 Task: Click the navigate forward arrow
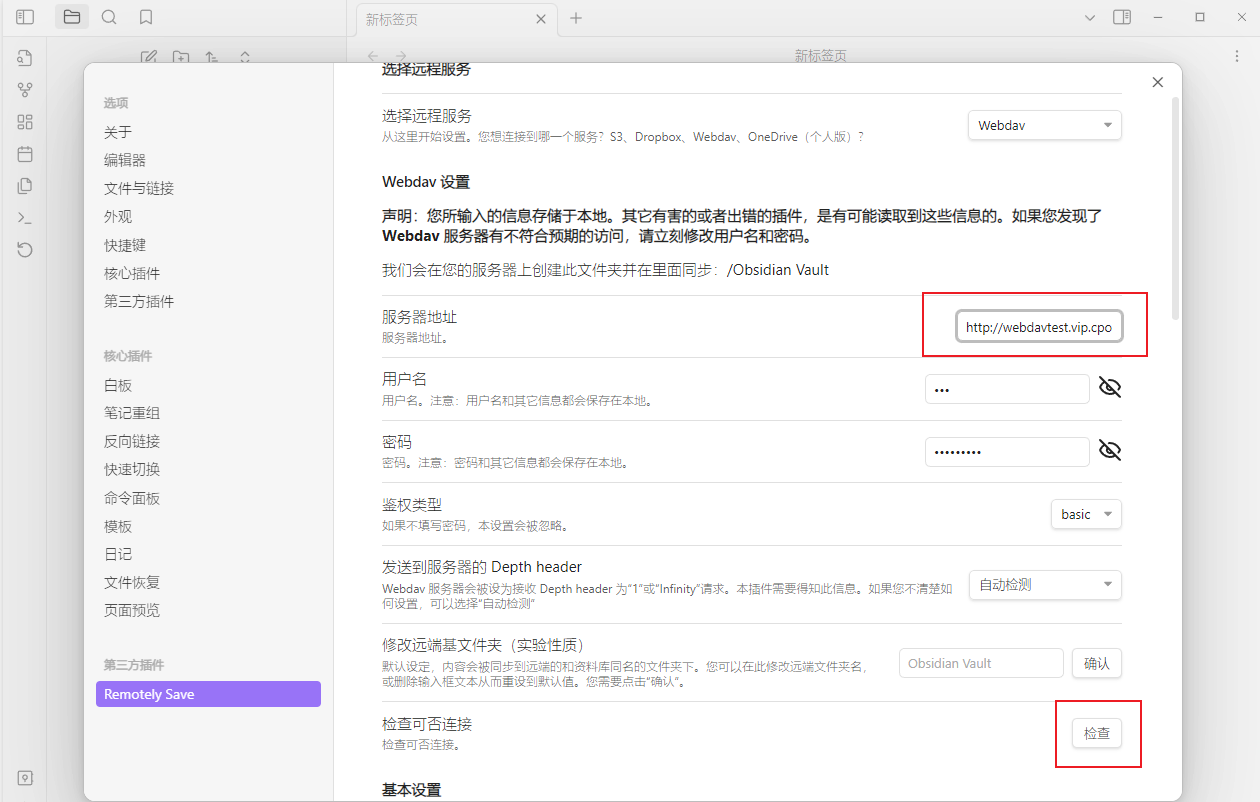(x=401, y=57)
